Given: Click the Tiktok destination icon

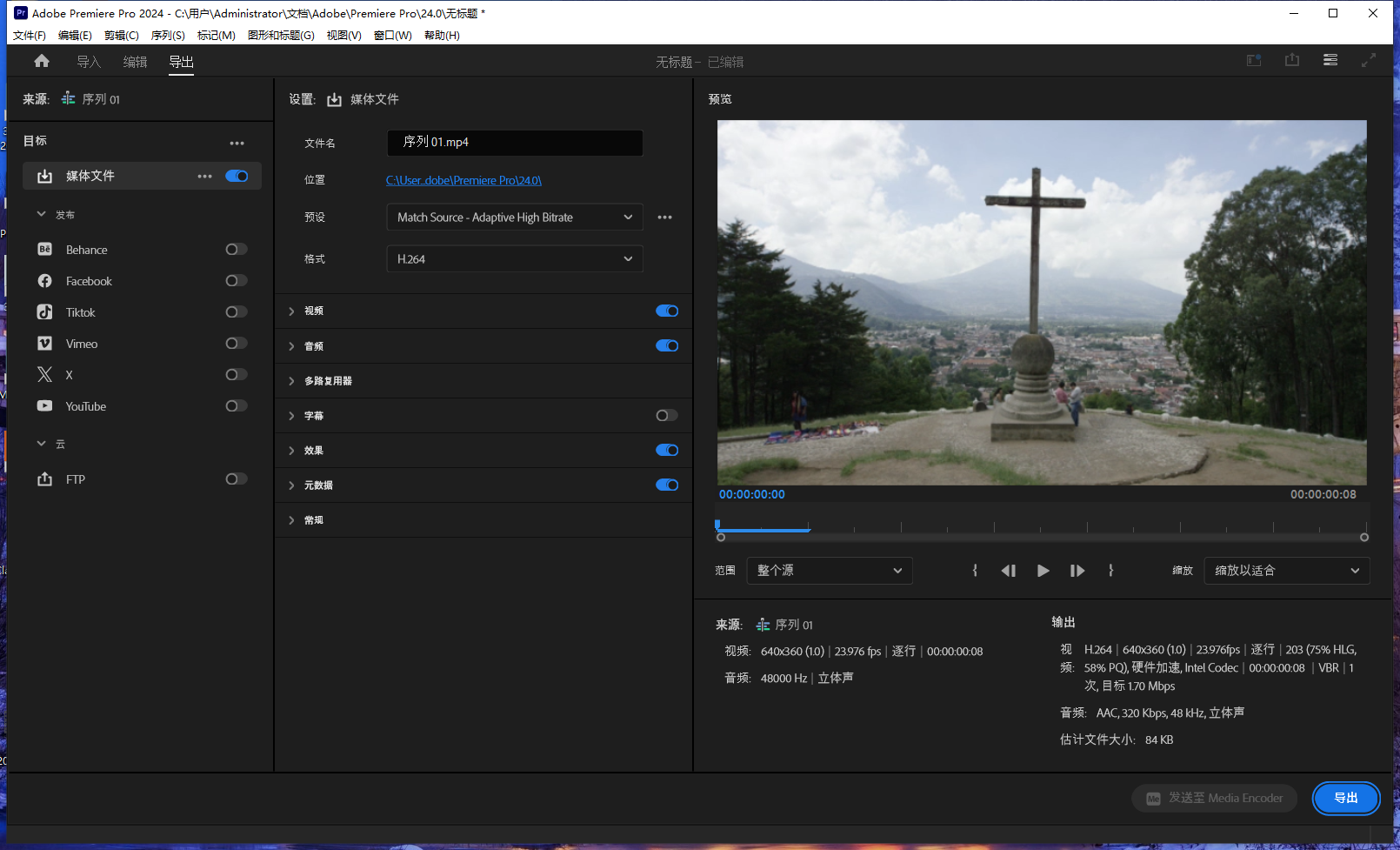Looking at the screenshot, I should click(44, 311).
